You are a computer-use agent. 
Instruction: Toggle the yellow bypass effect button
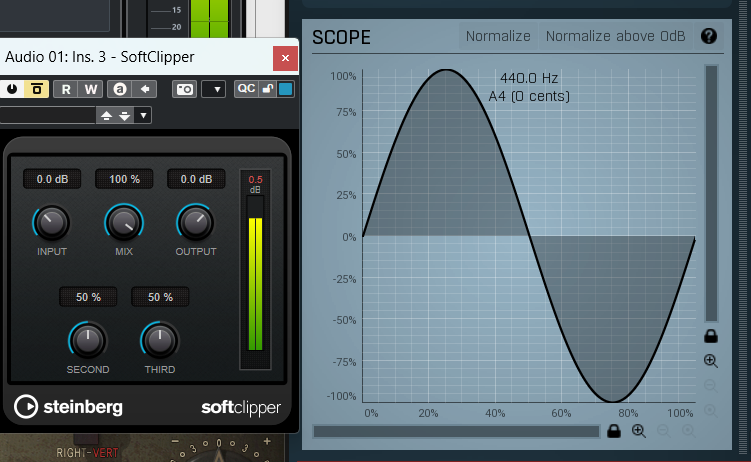coord(36,89)
